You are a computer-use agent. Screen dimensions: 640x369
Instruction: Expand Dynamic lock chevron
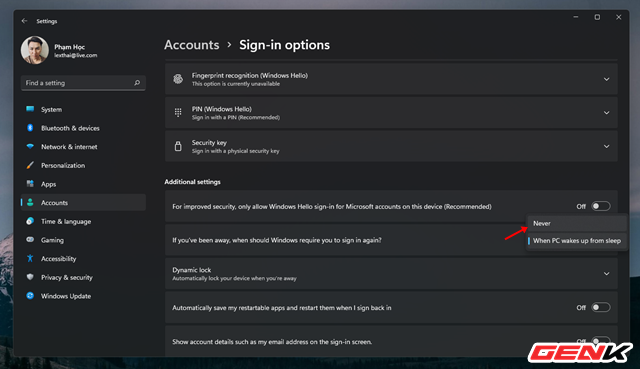point(607,274)
